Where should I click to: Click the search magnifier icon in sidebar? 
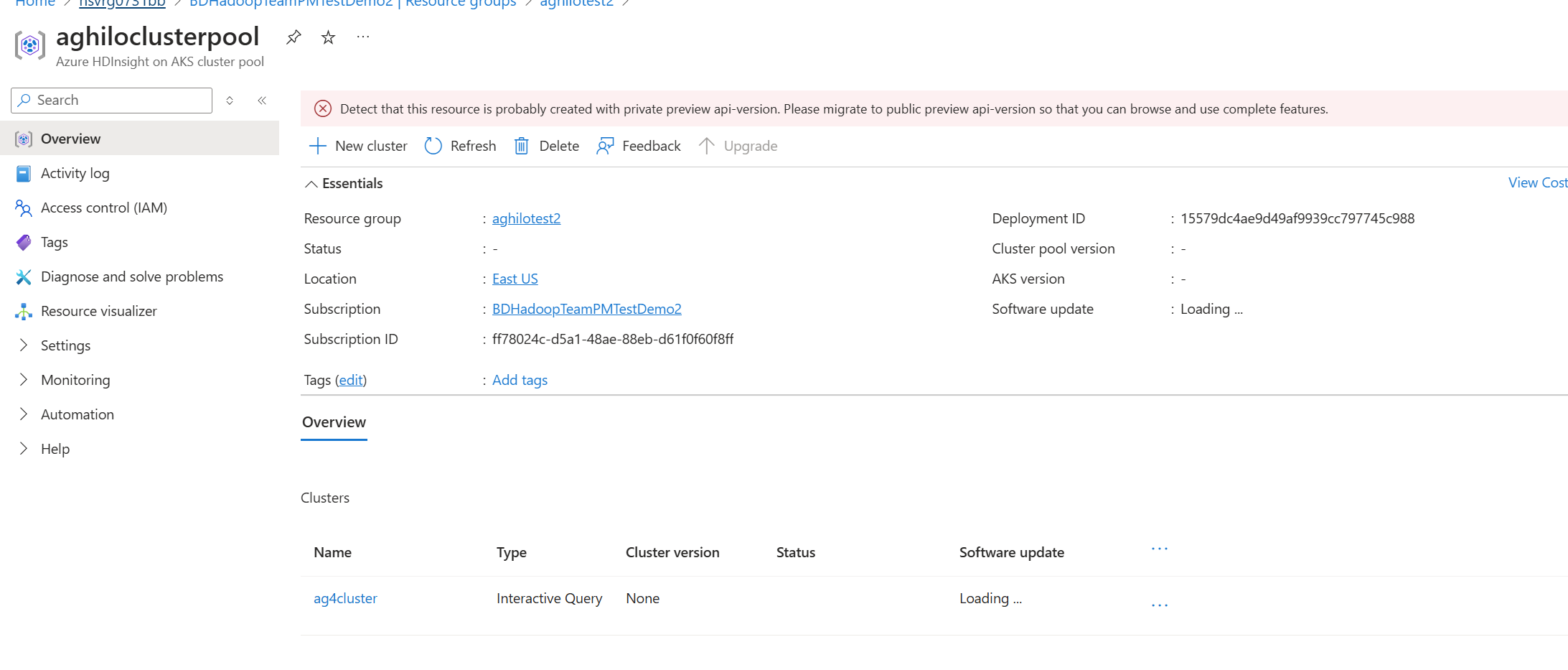tap(24, 100)
